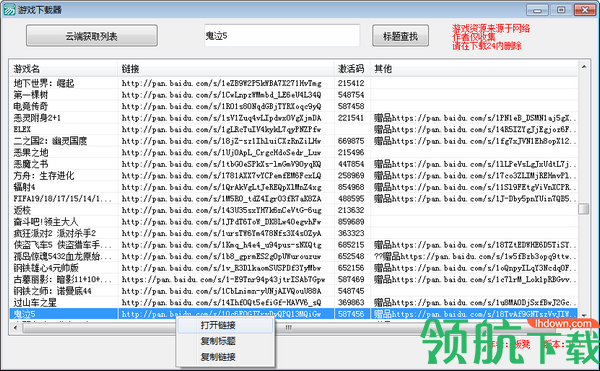Choose 打开链接 from the context menu
Image resolution: width=600 pixels, height=371 pixels.
(x=225, y=325)
